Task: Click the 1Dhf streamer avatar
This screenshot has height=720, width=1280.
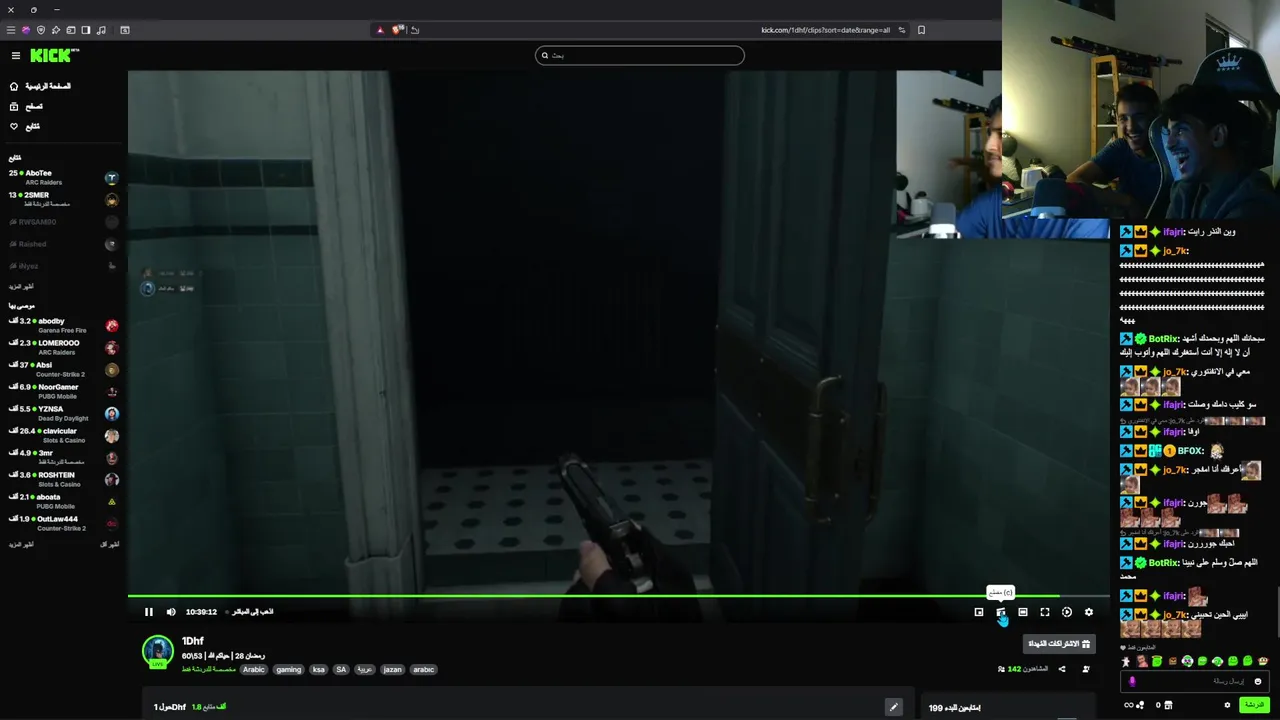Action: click(x=157, y=651)
